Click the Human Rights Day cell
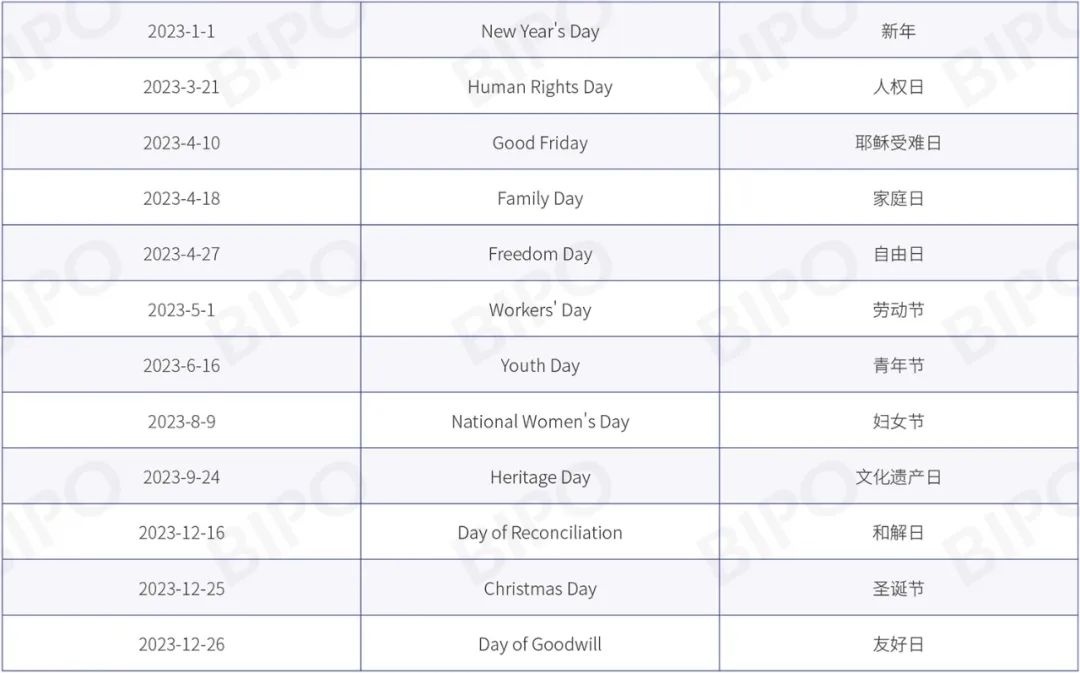 (x=540, y=87)
